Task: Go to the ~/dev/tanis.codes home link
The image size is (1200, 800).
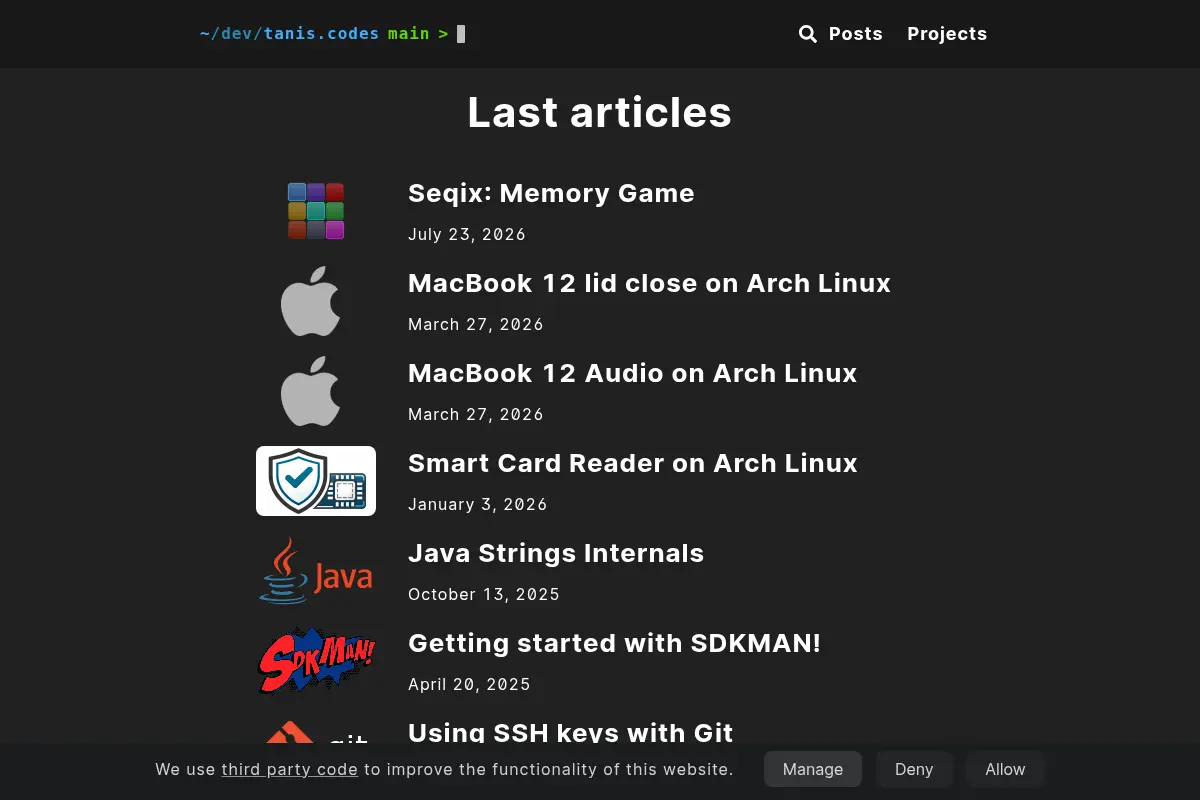Action: (x=289, y=34)
